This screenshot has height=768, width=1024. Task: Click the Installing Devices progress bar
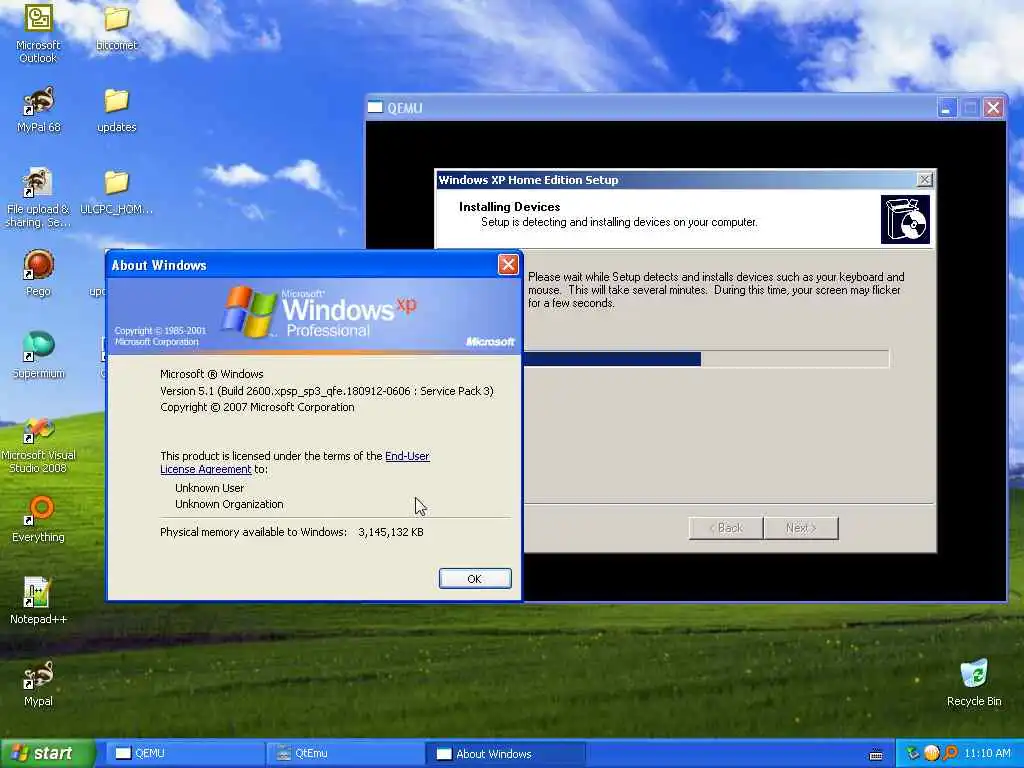pos(706,359)
